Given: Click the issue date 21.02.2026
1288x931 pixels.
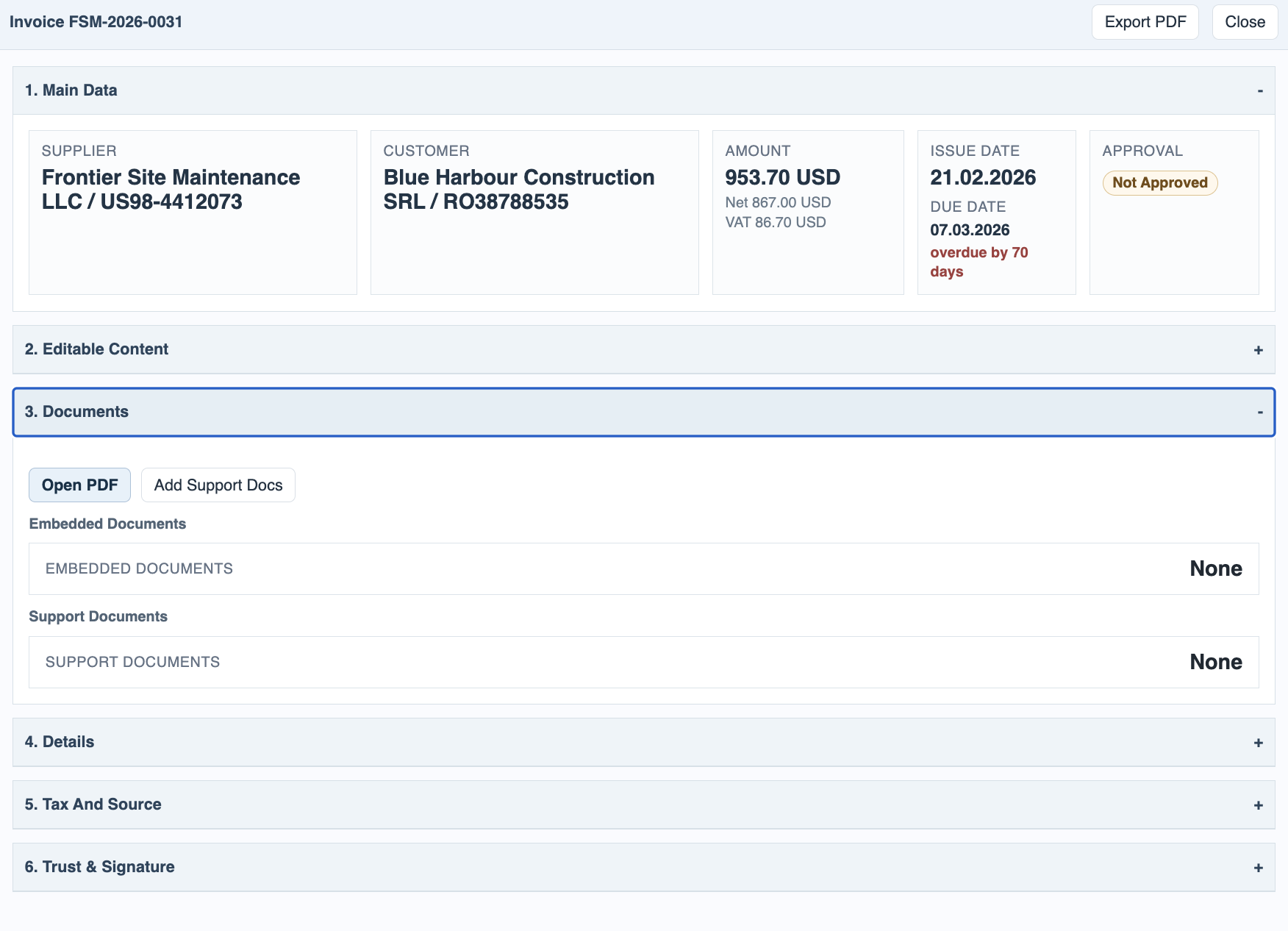Looking at the screenshot, I should [983, 177].
